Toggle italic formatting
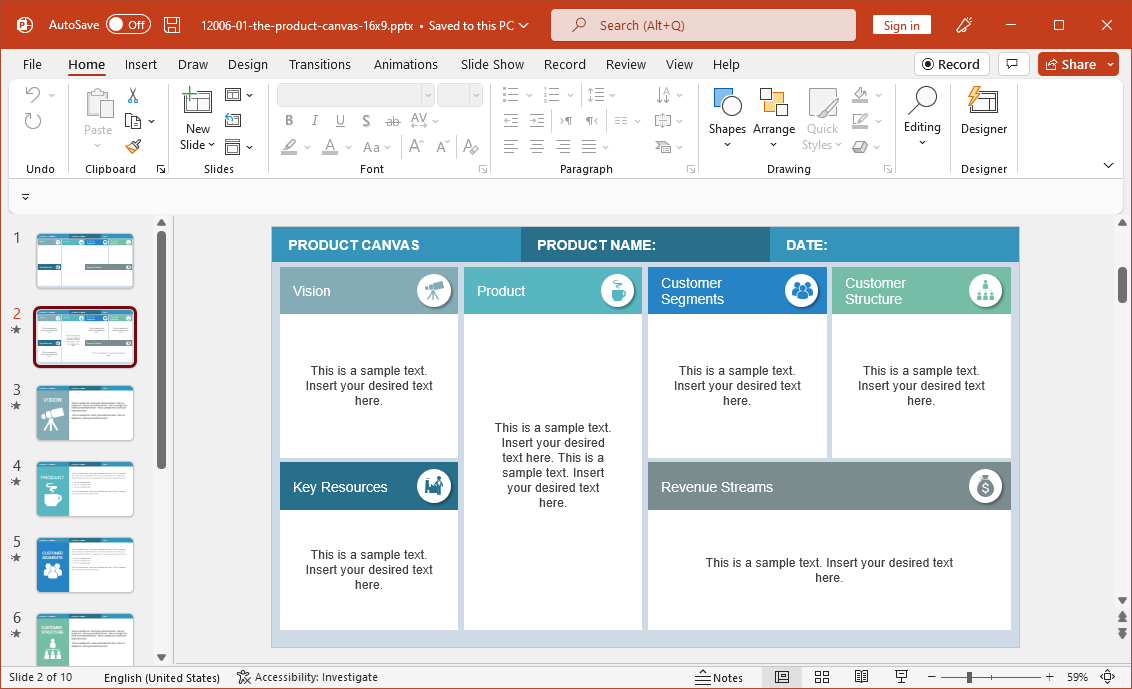The height and width of the screenshot is (689, 1132). (314, 120)
